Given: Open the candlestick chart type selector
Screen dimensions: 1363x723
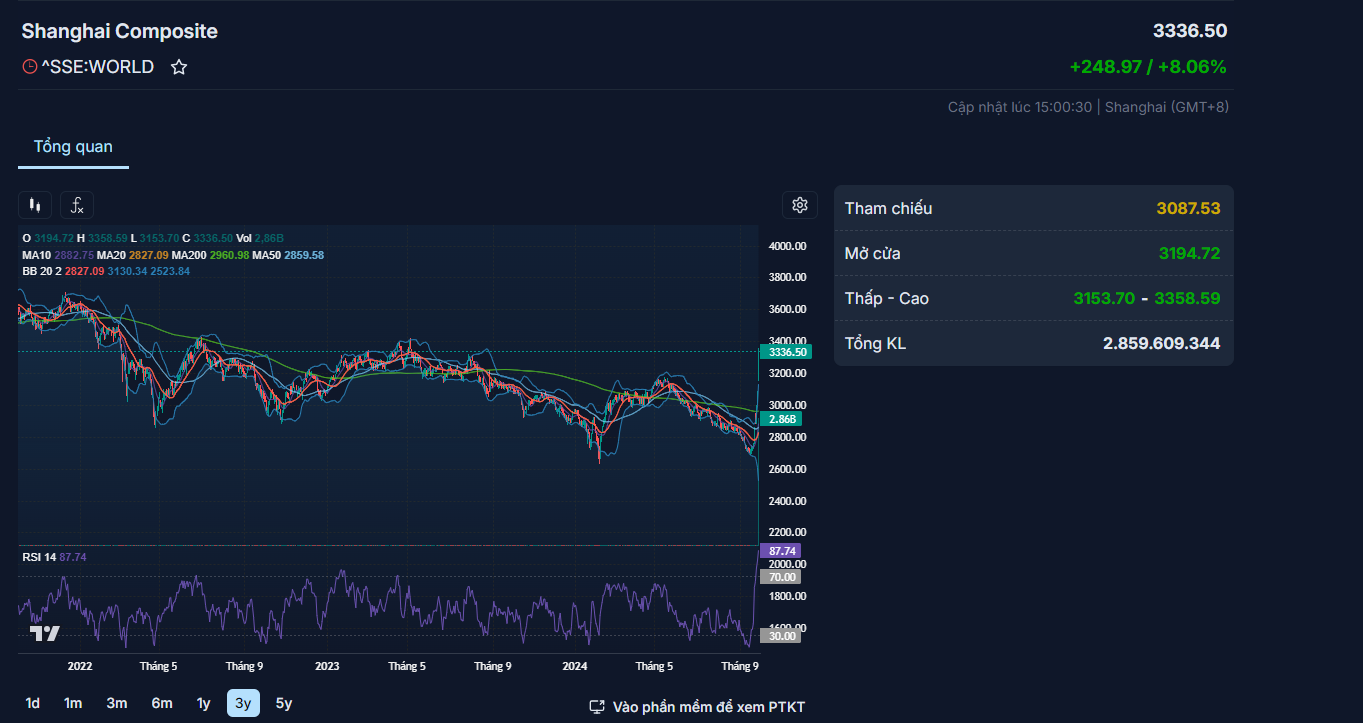Looking at the screenshot, I should 35,205.
